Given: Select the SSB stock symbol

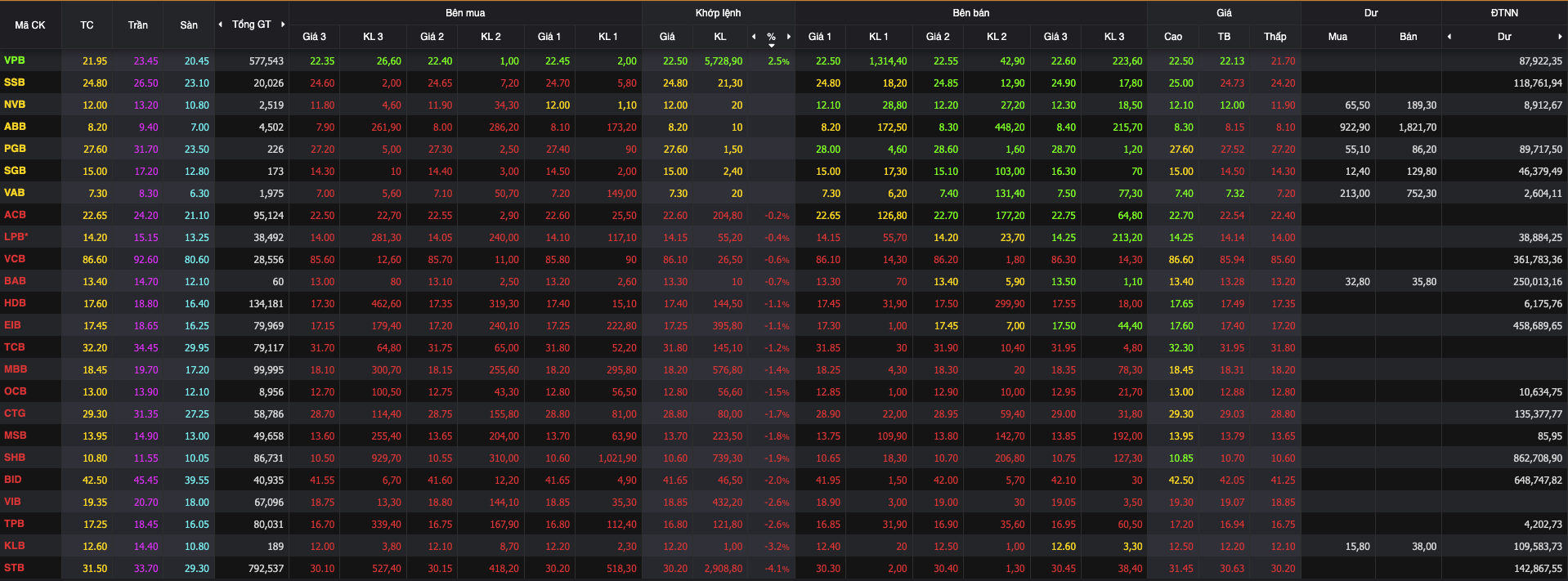Looking at the screenshot, I should [15, 83].
